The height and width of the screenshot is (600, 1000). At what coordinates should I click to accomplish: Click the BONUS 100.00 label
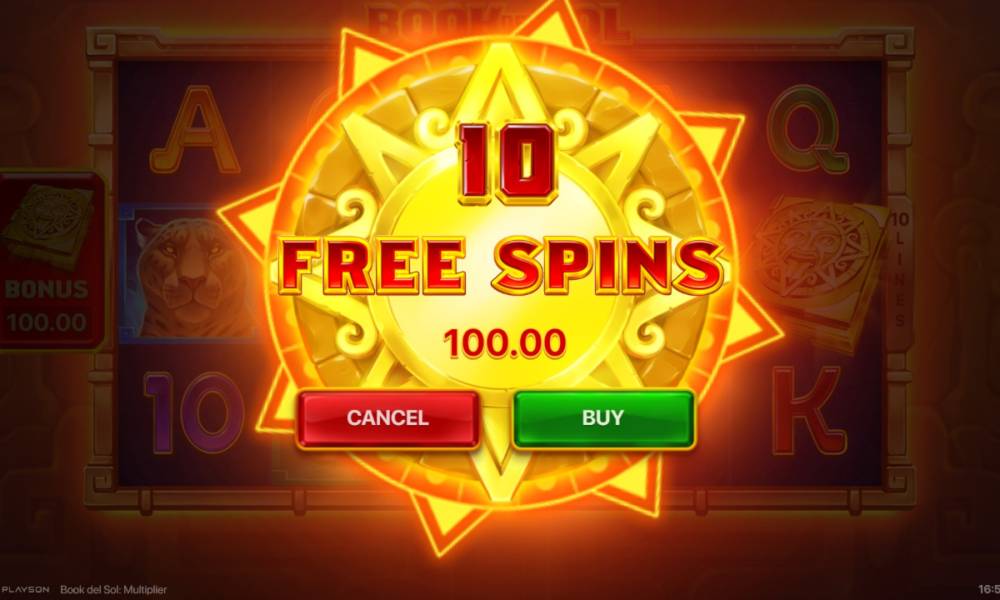(x=46, y=306)
